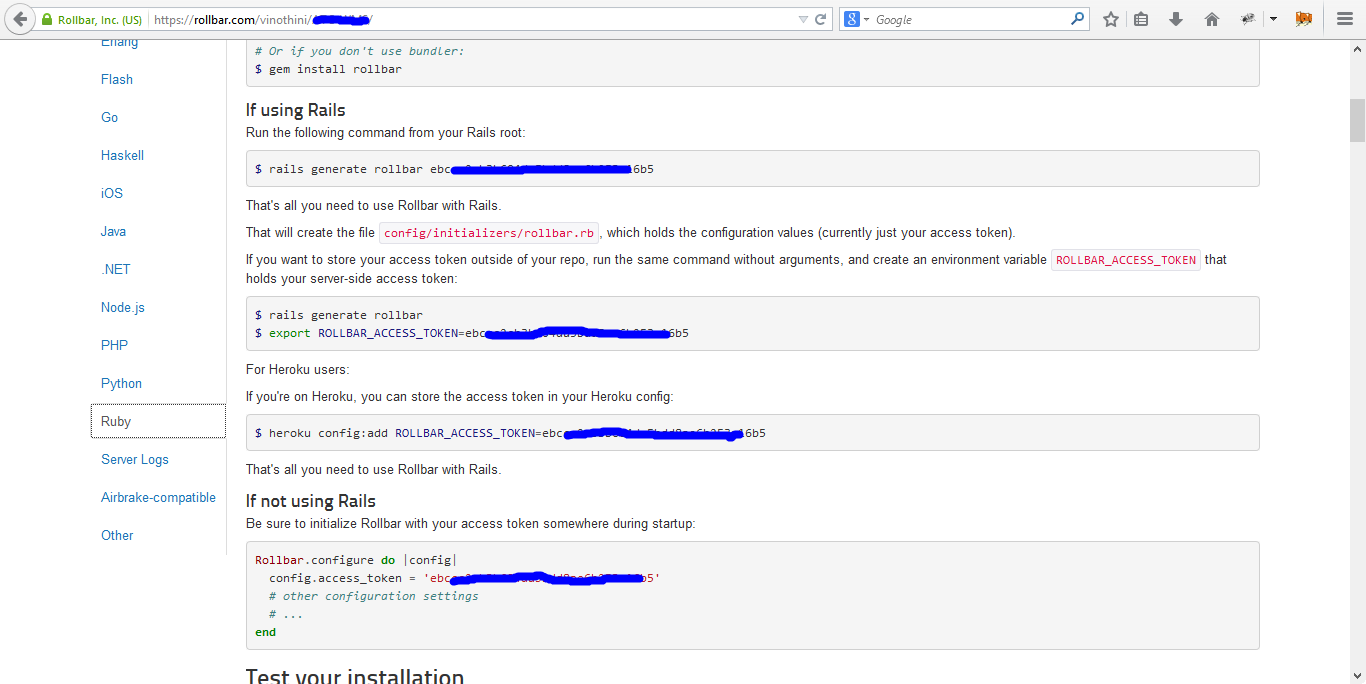Image resolution: width=1366 pixels, height=684 pixels.
Task: Click the 'If not using Rails' heading
Action: point(311,501)
